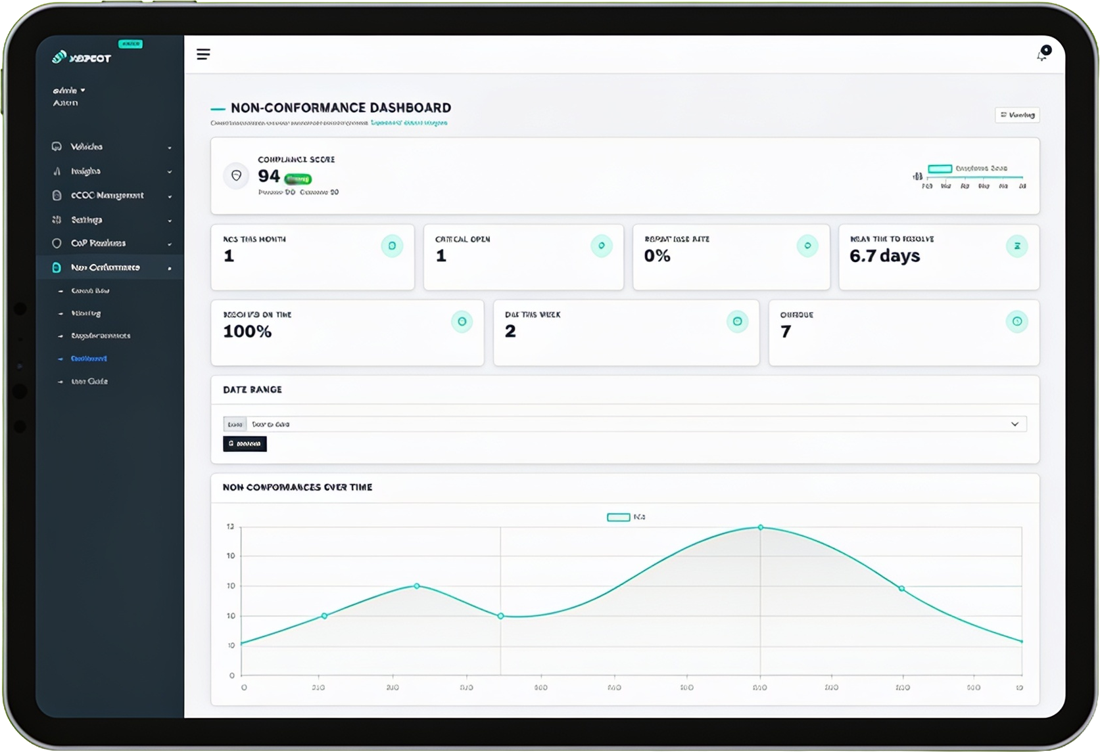Screen dimensions: 1100x752
Task: Click the Settings sidebar icon
Action: [x=57, y=220]
